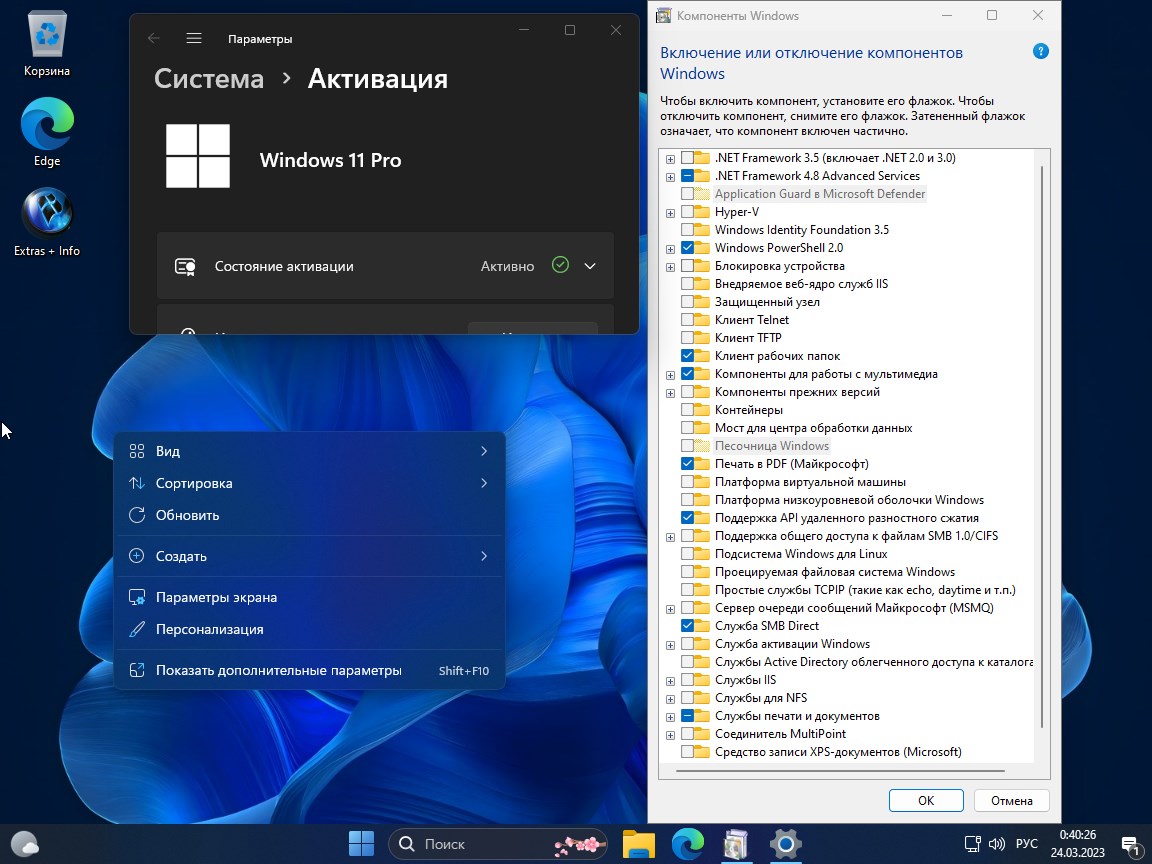The width and height of the screenshot is (1152, 864).
Task: Enable the Клиент Telnet checkbox
Action: click(x=687, y=320)
